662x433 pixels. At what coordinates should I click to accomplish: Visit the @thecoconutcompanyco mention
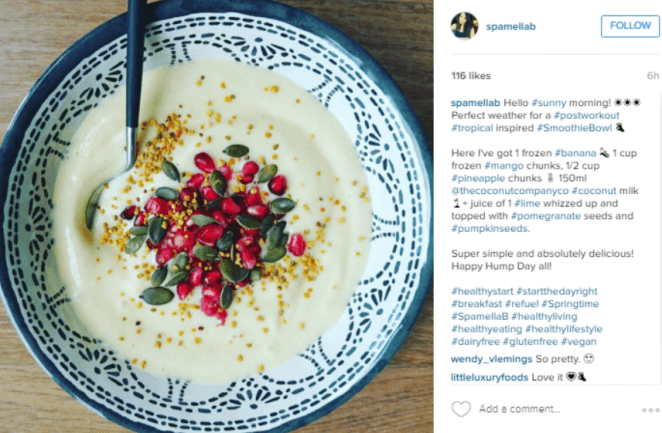click(x=510, y=191)
